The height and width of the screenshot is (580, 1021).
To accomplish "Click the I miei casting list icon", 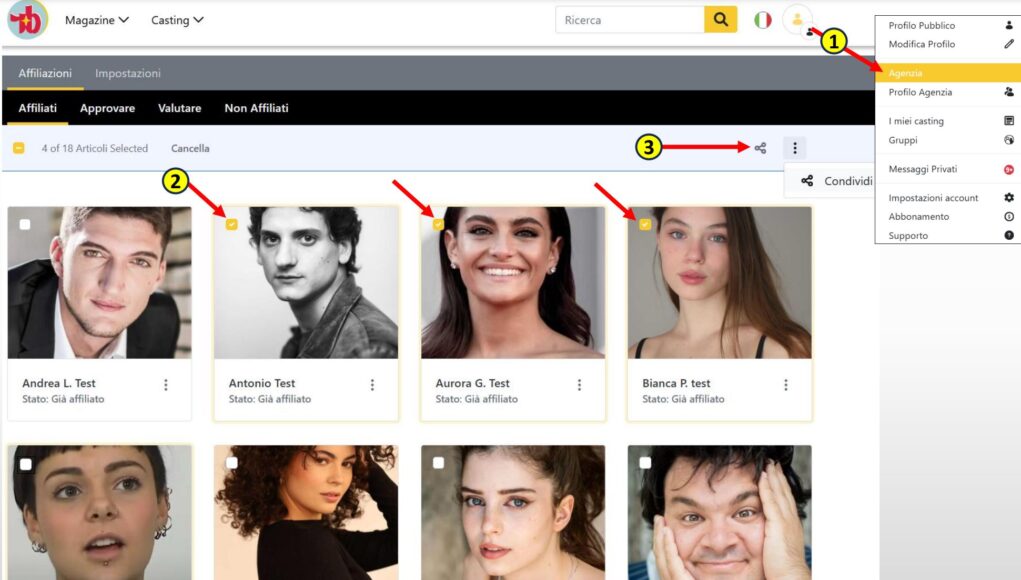I will coord(1009,121).
